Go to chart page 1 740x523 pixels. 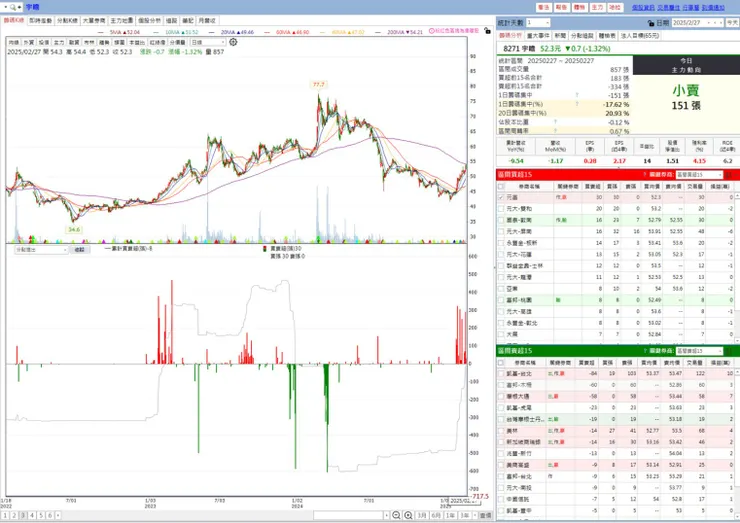click(5, 515)
